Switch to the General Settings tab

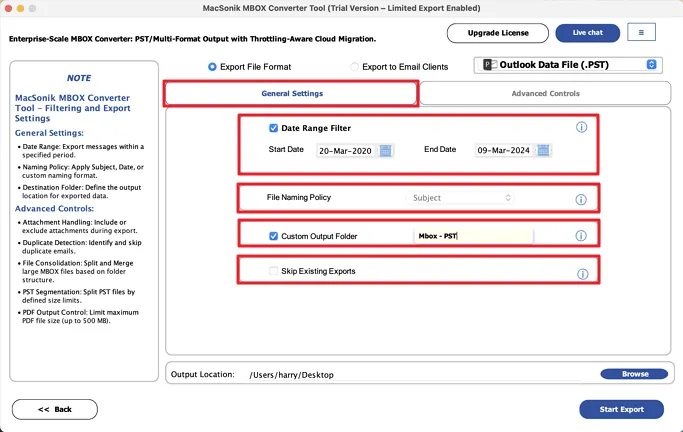291,93
